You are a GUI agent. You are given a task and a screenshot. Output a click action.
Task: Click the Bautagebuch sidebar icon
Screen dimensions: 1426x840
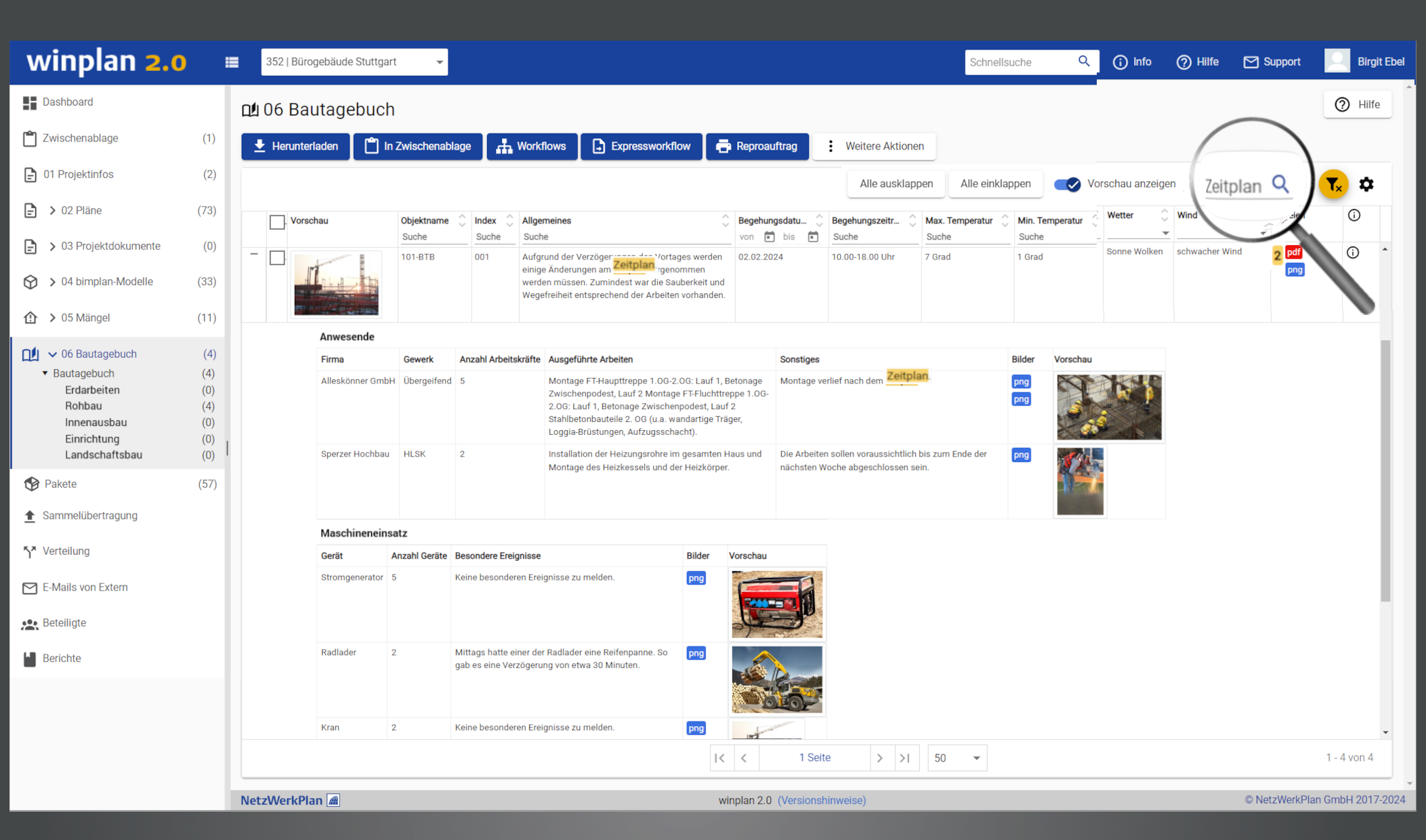[x=30, y=353]
